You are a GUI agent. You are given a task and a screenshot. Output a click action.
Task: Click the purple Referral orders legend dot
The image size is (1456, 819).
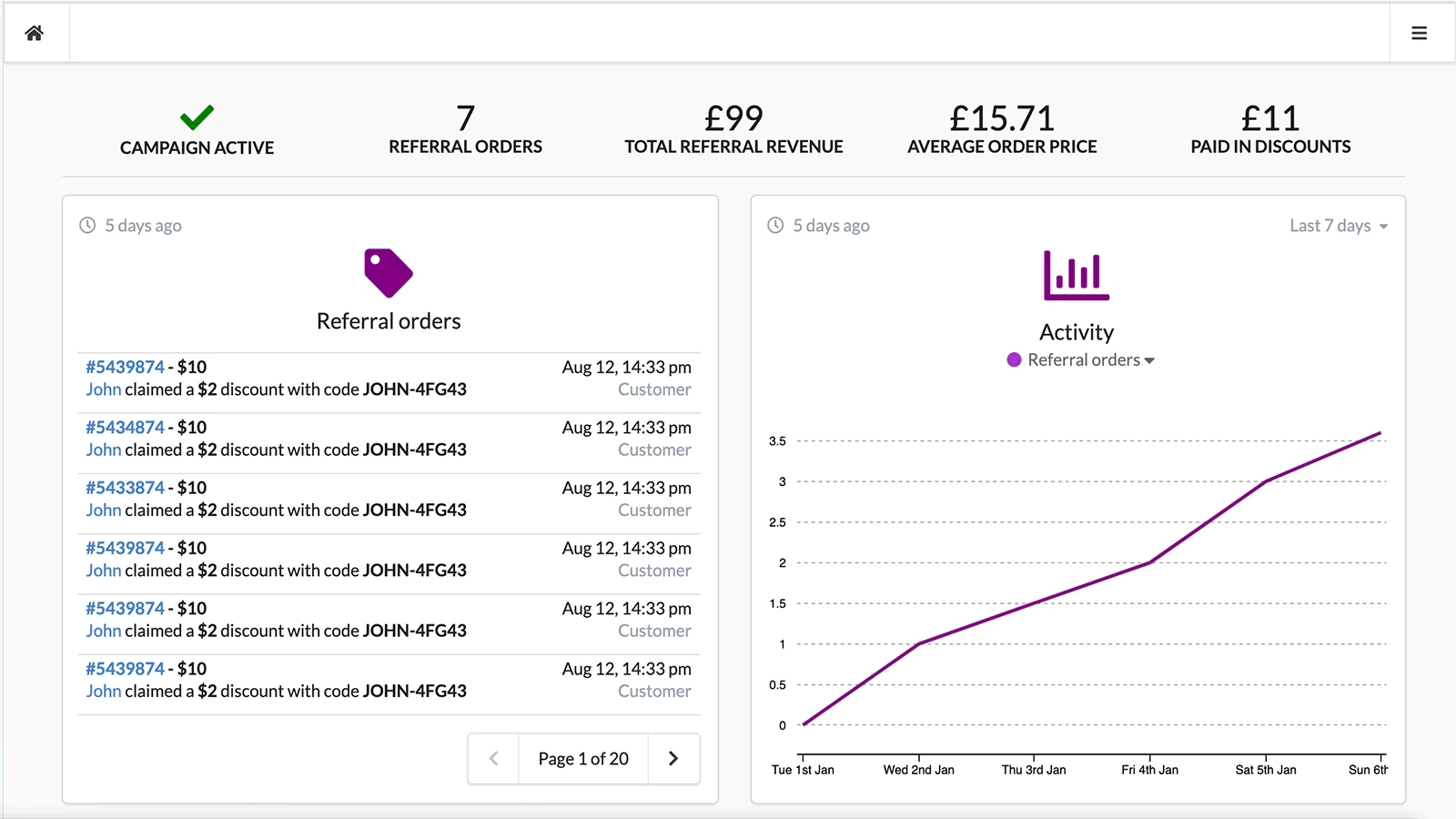coord(1014,360)
